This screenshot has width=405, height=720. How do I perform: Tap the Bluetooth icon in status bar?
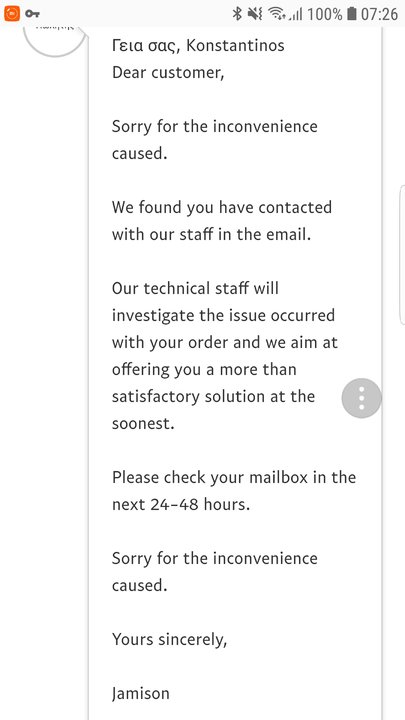[237, 14]
